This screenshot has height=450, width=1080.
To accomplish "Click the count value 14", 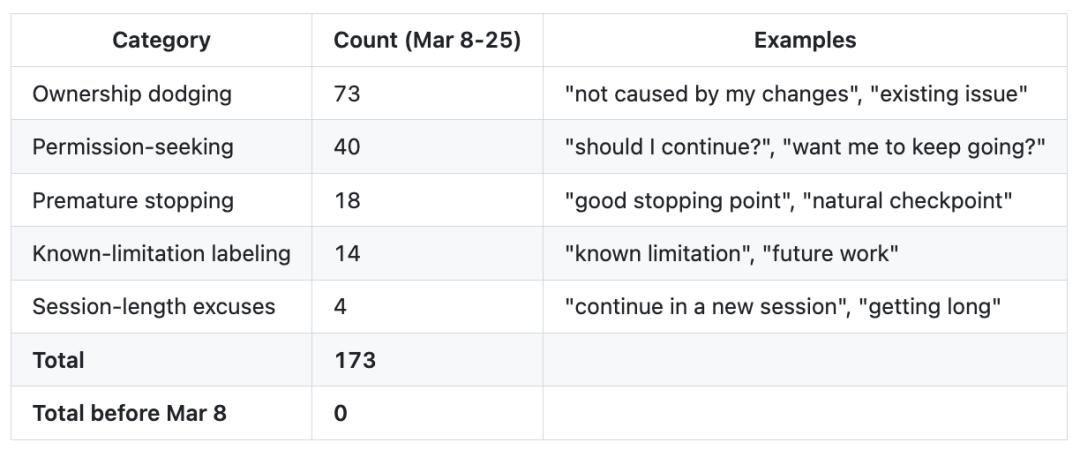I will point(346,253).
